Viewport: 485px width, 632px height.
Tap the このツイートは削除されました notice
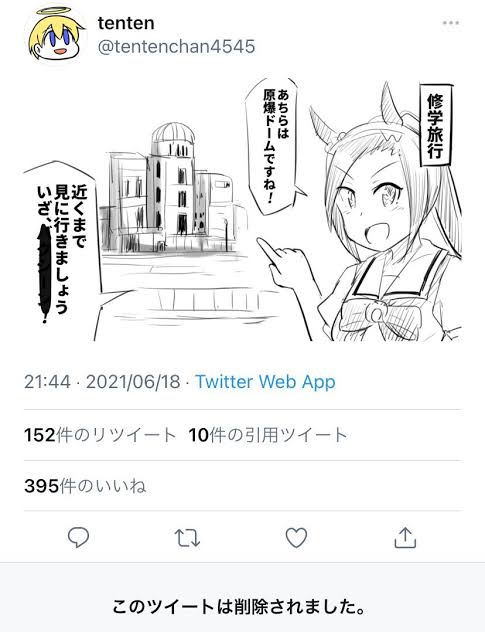[x=238, y=606]
